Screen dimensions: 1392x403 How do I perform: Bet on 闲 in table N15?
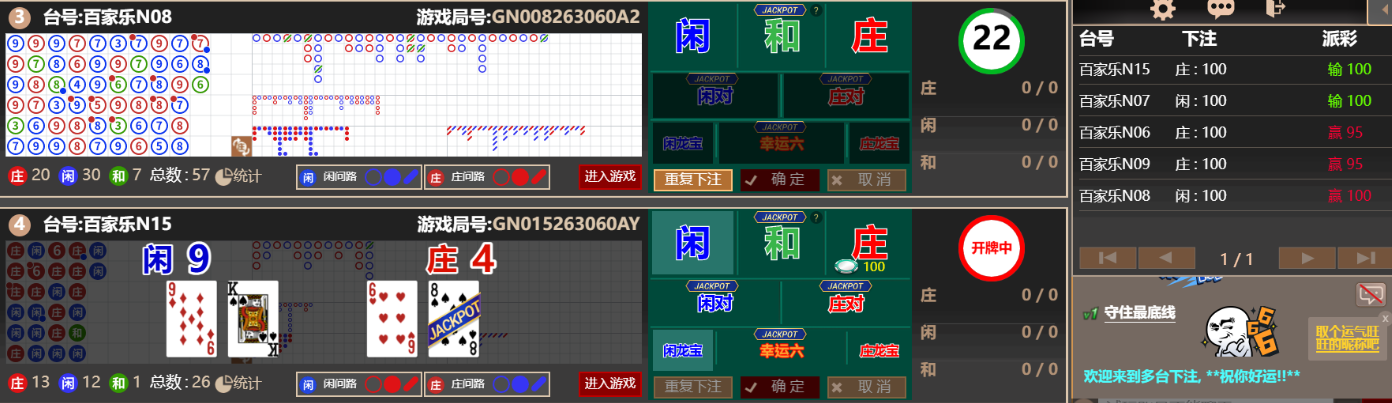click(x=693, y=243)
